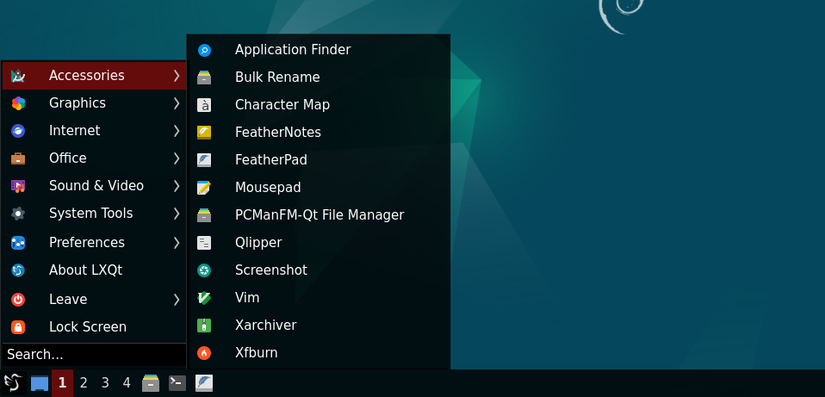Viewport: 825px width, 397px height.
Task: Click the Lock Screen padlock icon
Action: tap(18, 327)
